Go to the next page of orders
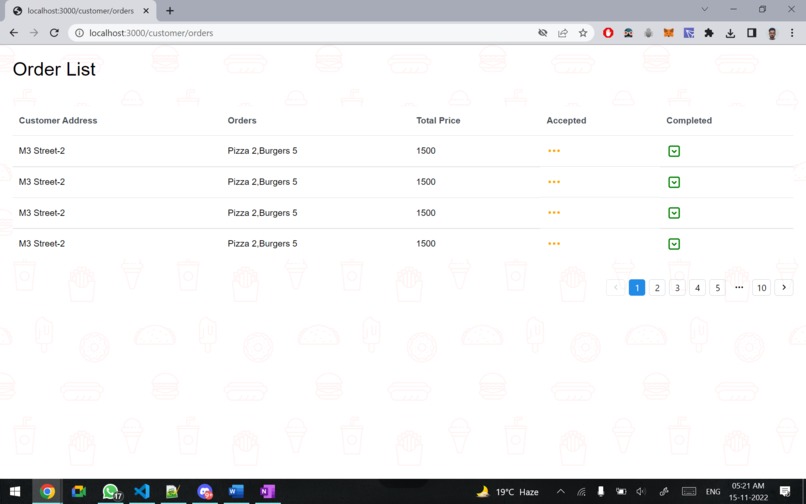This screenshot has width=806, height=504. pyautogui.click(x=784, y=287)
